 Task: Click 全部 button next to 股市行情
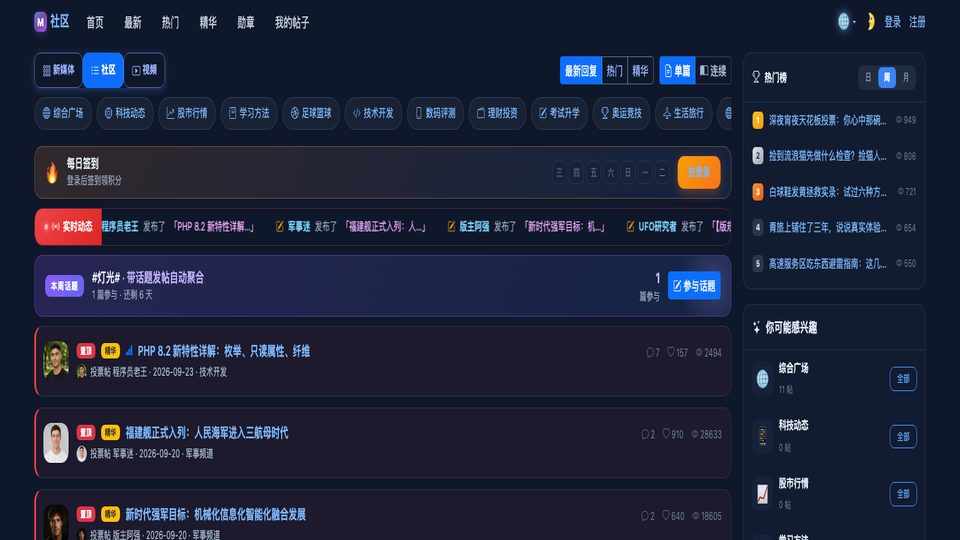click(x=903, y=494)
